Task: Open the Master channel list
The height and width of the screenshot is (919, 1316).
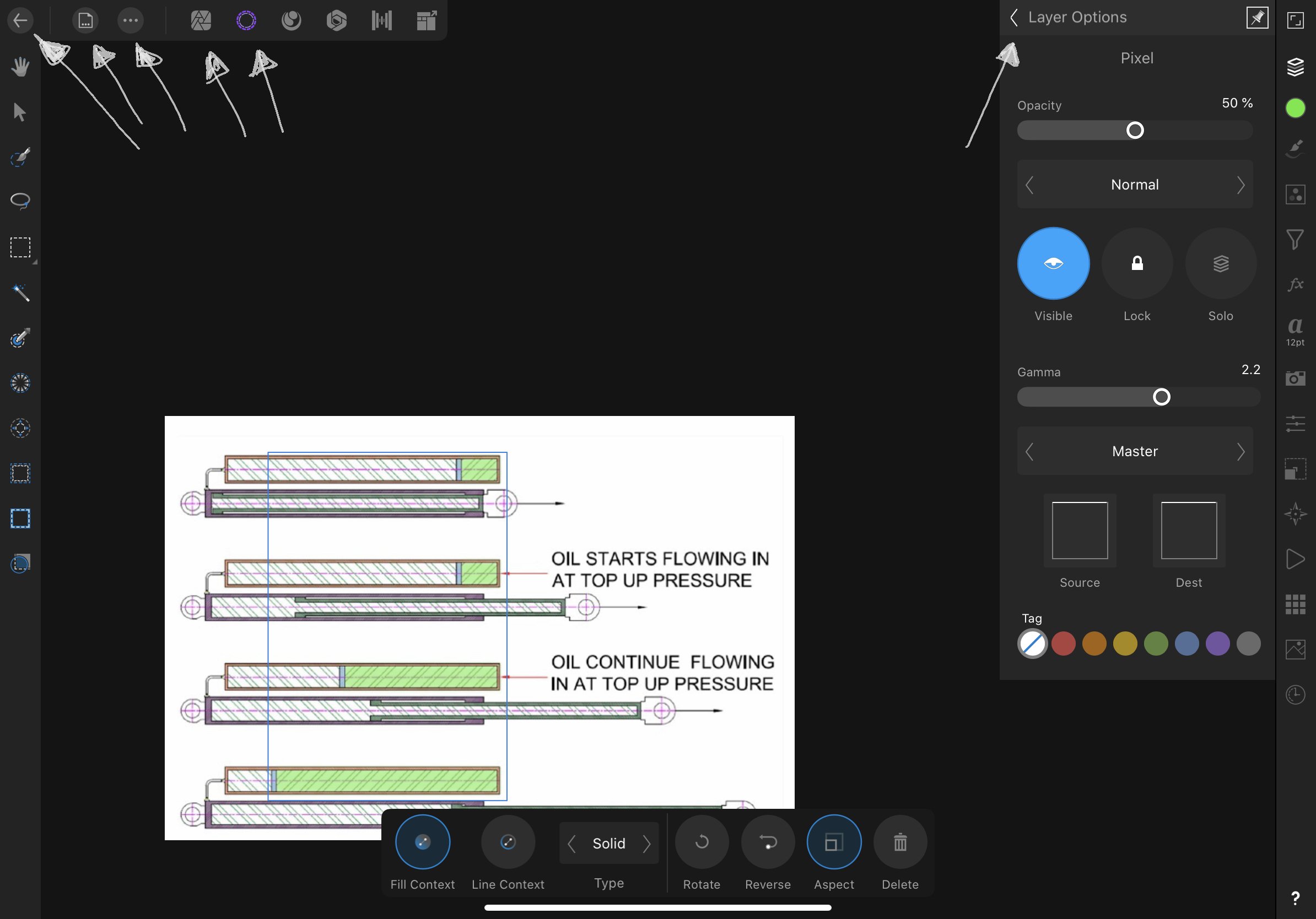Action: tap(1134, 451)
